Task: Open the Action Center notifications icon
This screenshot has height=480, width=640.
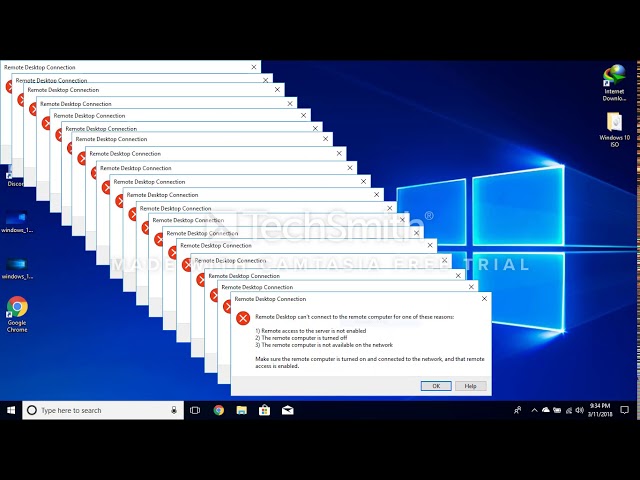Action: [x=624, y=410]
